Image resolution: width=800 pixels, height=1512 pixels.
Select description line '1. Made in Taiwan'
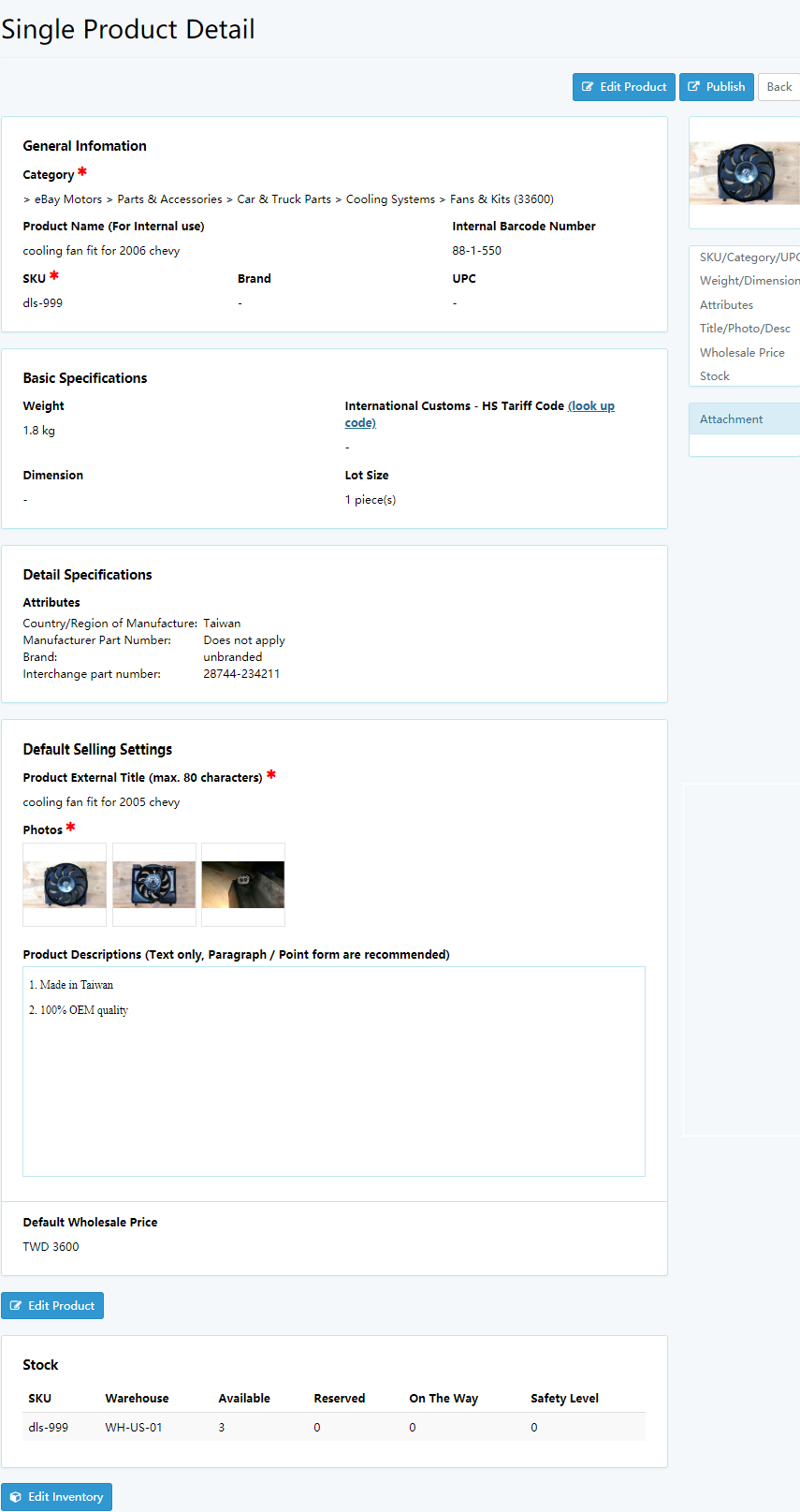point(71,984)
